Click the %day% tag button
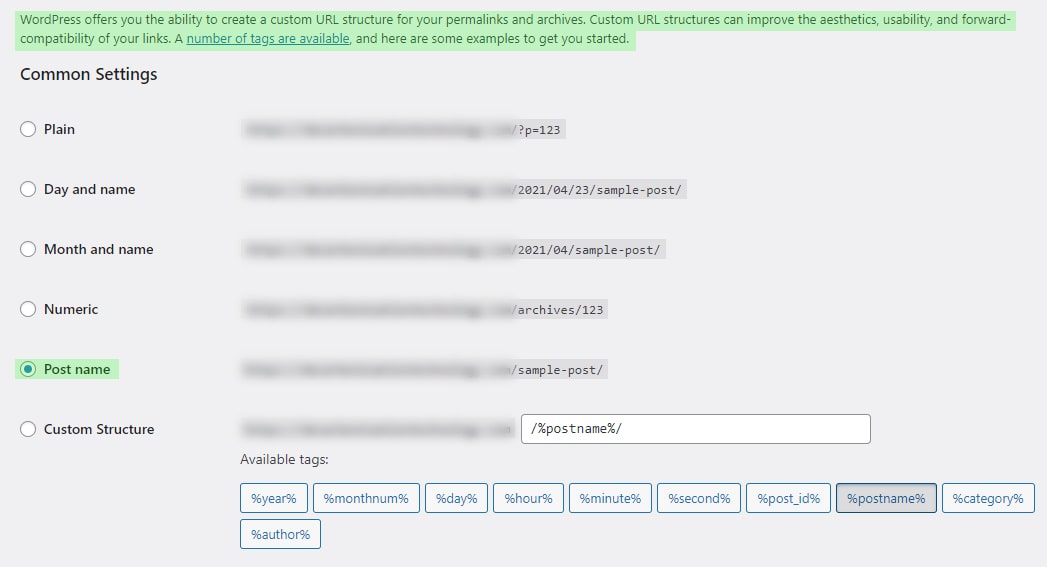This screenshot has width=1047, height=567. tap(455, 498)
